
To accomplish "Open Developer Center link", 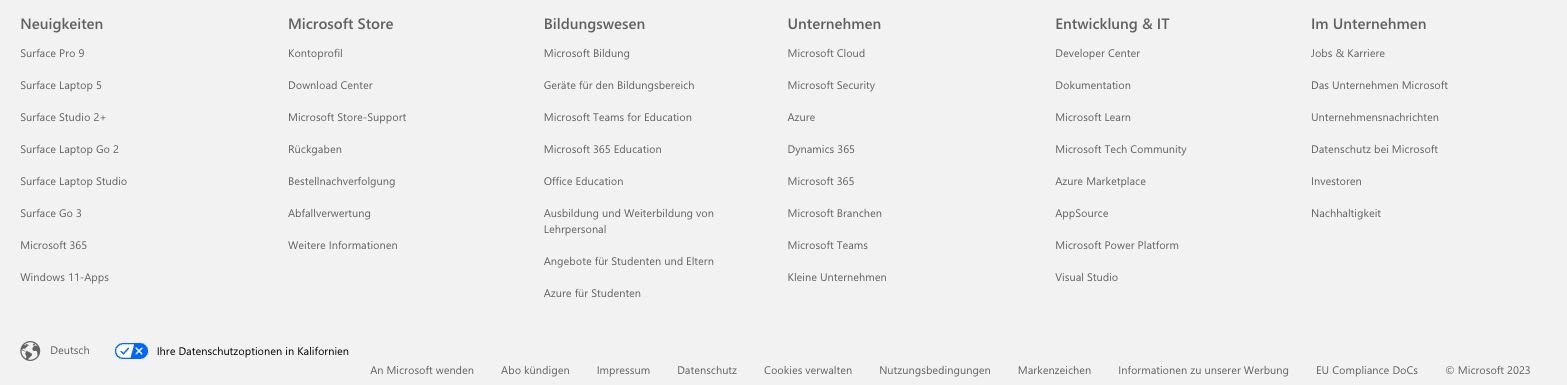I will pos(1097,54).
